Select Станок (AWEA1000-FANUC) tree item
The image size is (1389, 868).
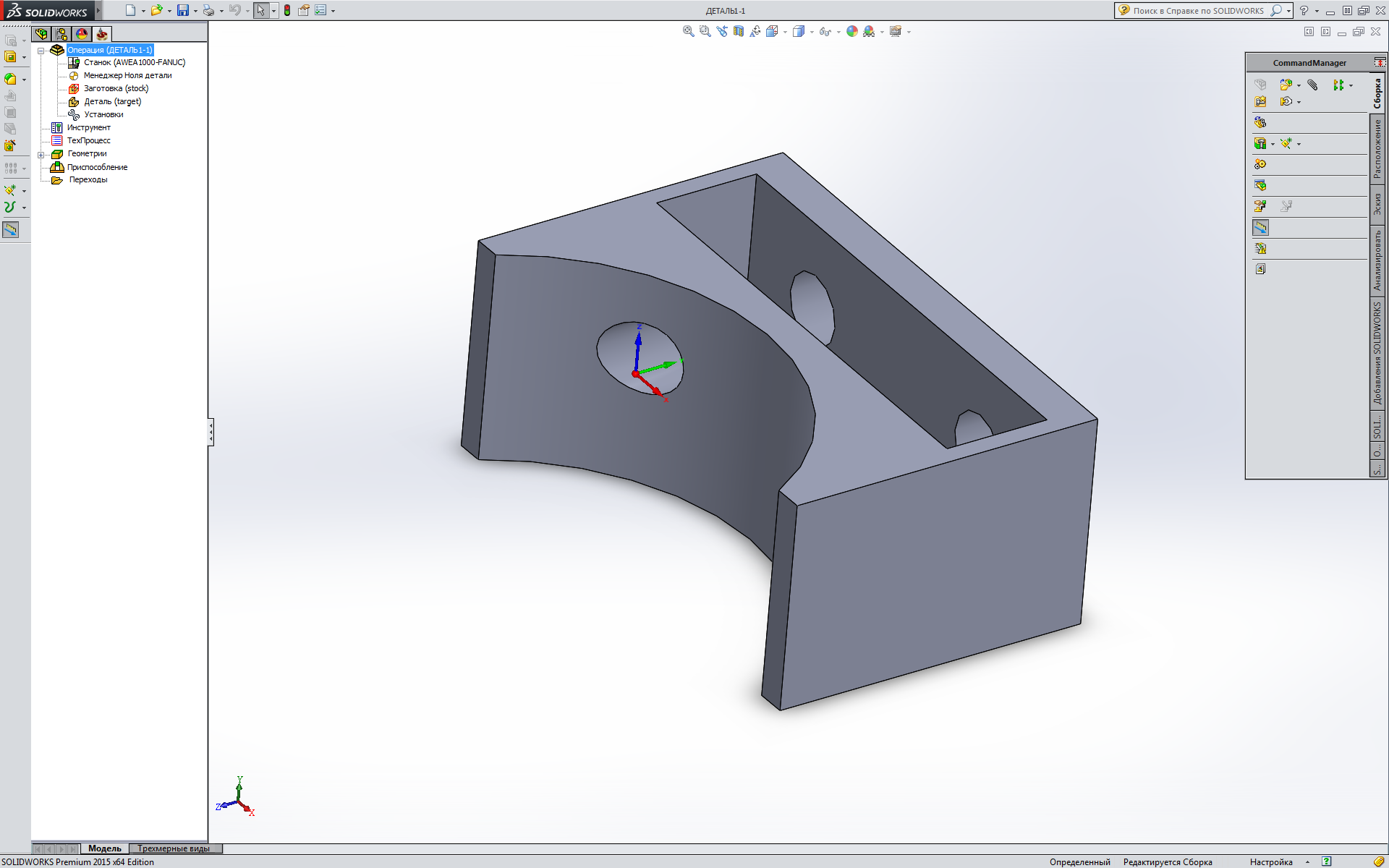pos(135,62)
